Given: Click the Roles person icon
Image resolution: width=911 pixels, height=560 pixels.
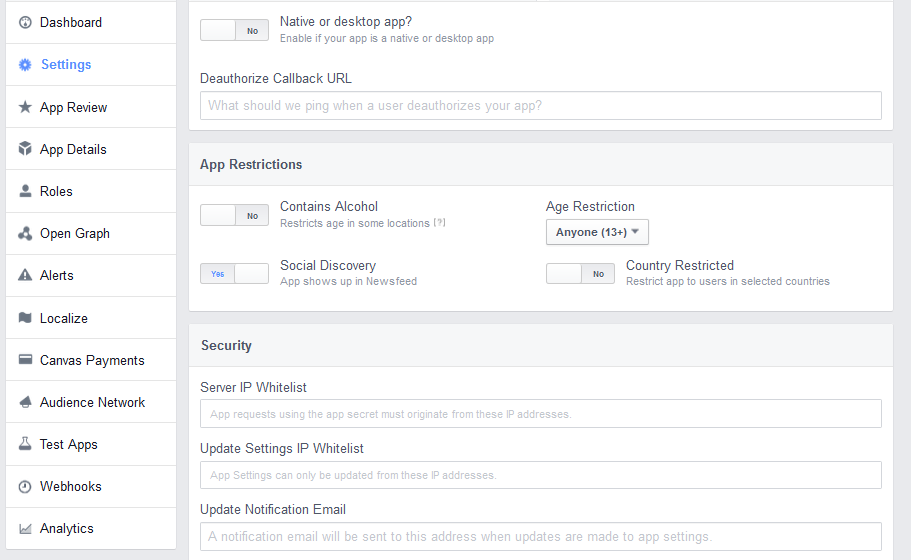Looking at the screenshot, I should click(x=25, y=191).
